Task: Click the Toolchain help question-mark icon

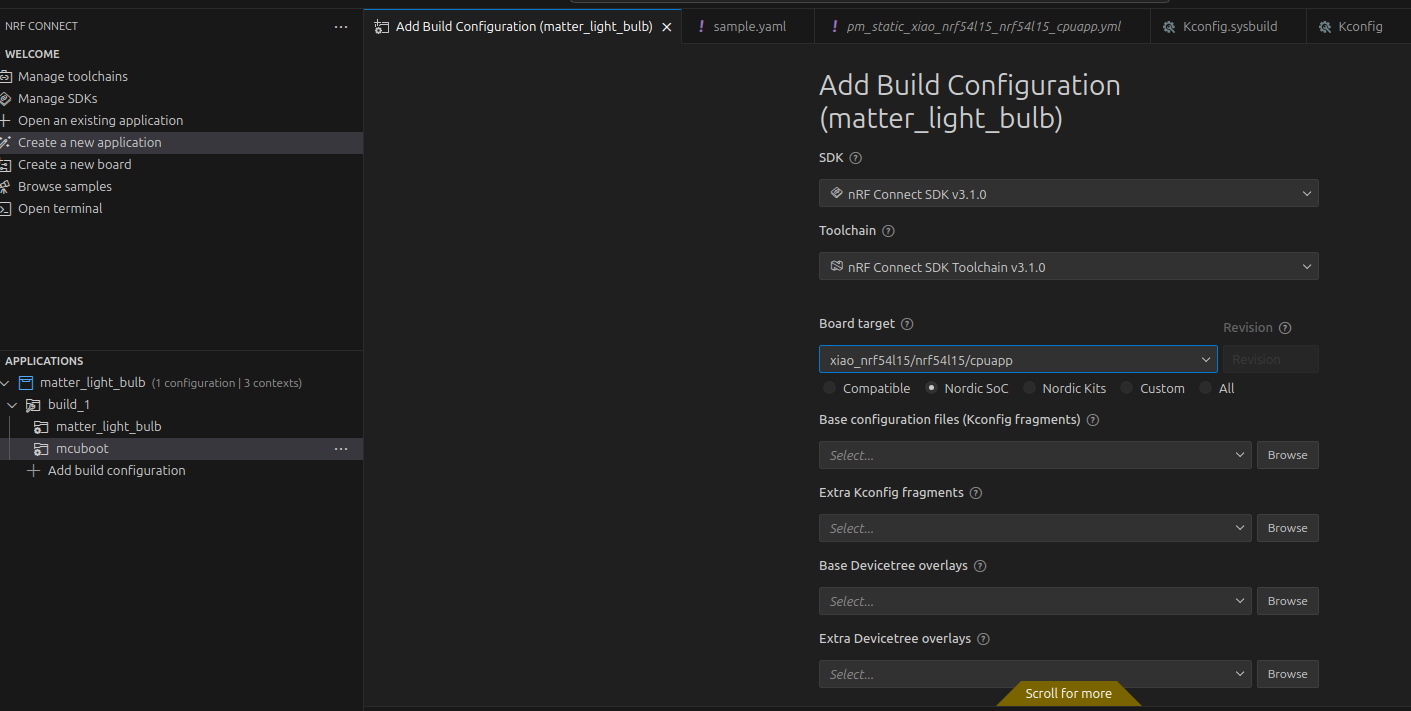Action: click(x=888, y=231)
